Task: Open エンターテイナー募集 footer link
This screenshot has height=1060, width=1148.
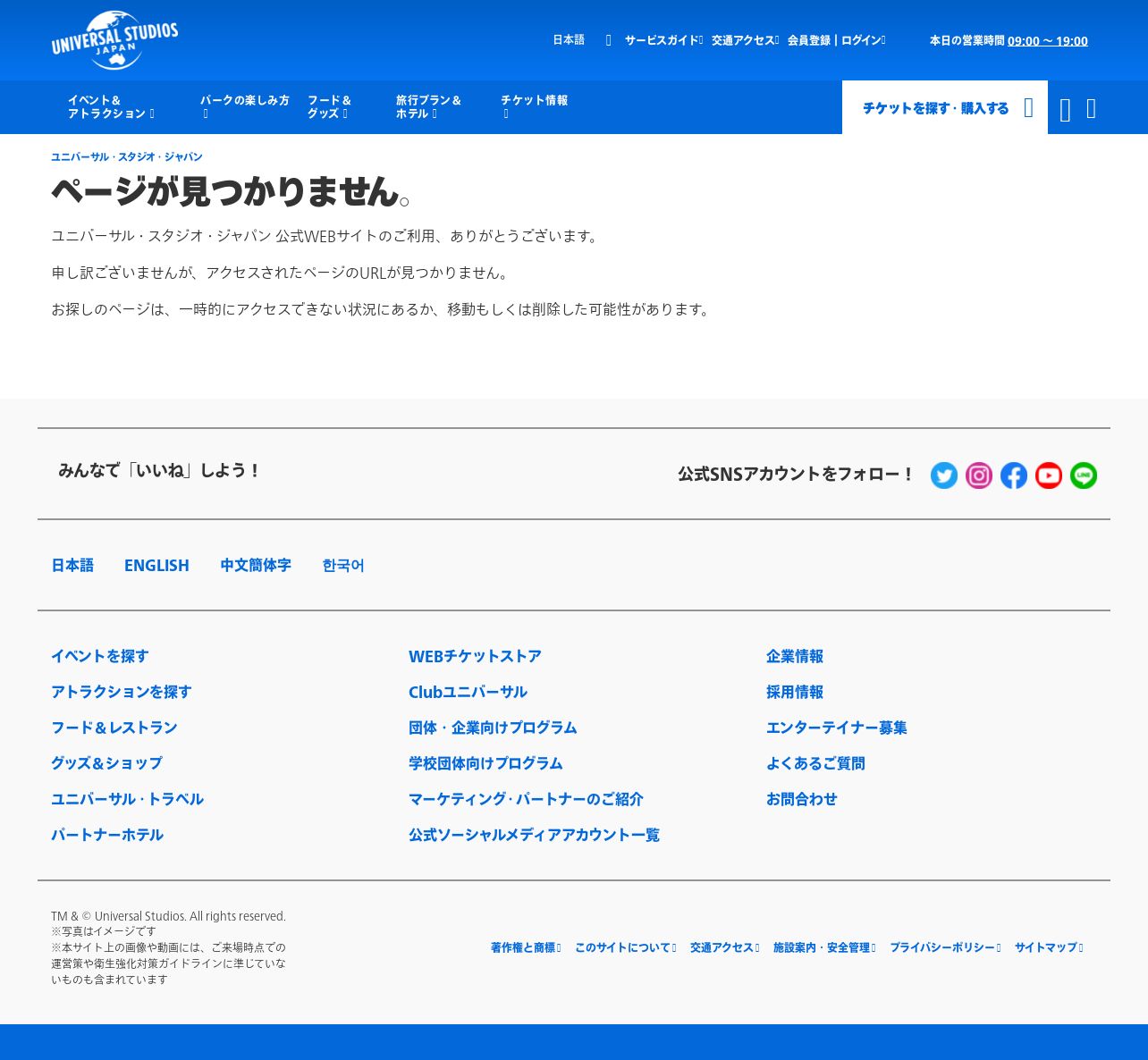Action: point(837,728)
